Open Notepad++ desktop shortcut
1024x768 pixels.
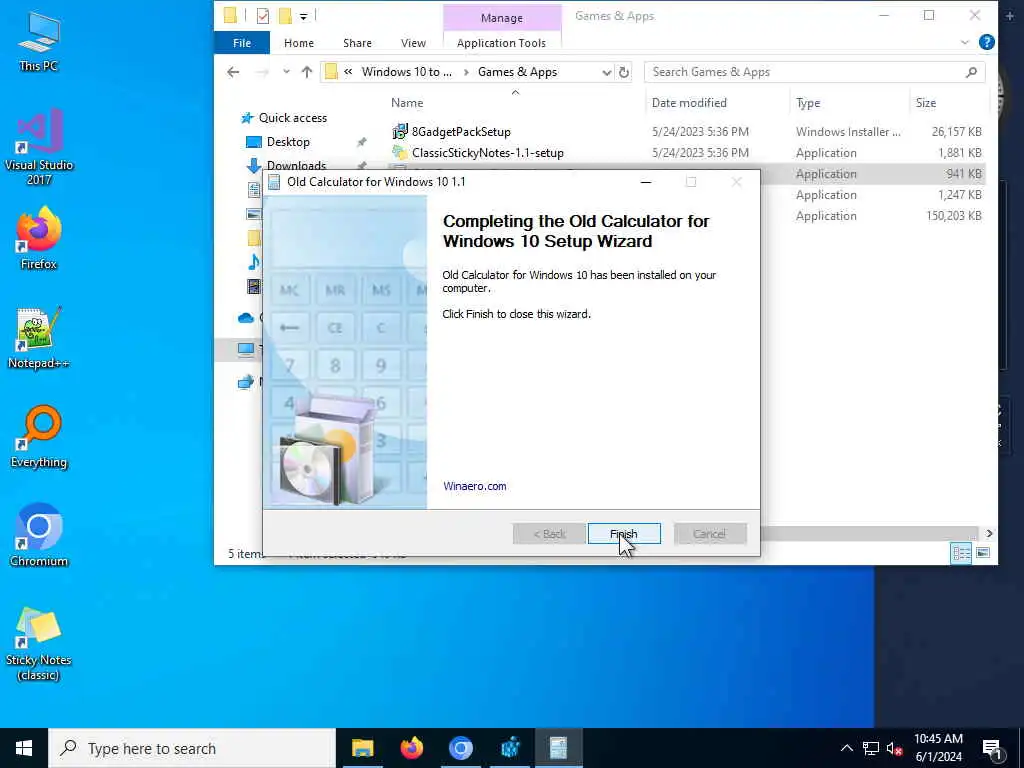coord(39,338)
